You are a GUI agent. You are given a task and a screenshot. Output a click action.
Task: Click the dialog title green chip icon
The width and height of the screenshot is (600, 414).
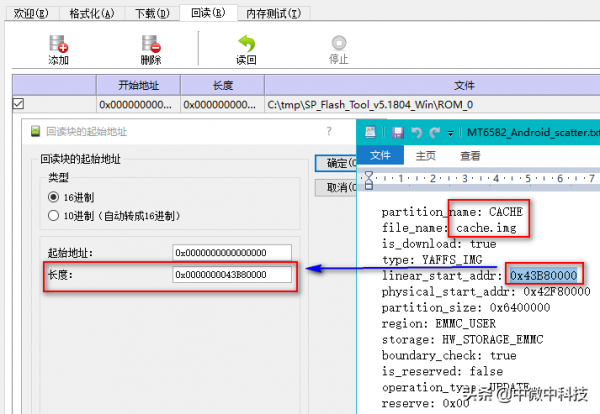(x=36, y=131)
